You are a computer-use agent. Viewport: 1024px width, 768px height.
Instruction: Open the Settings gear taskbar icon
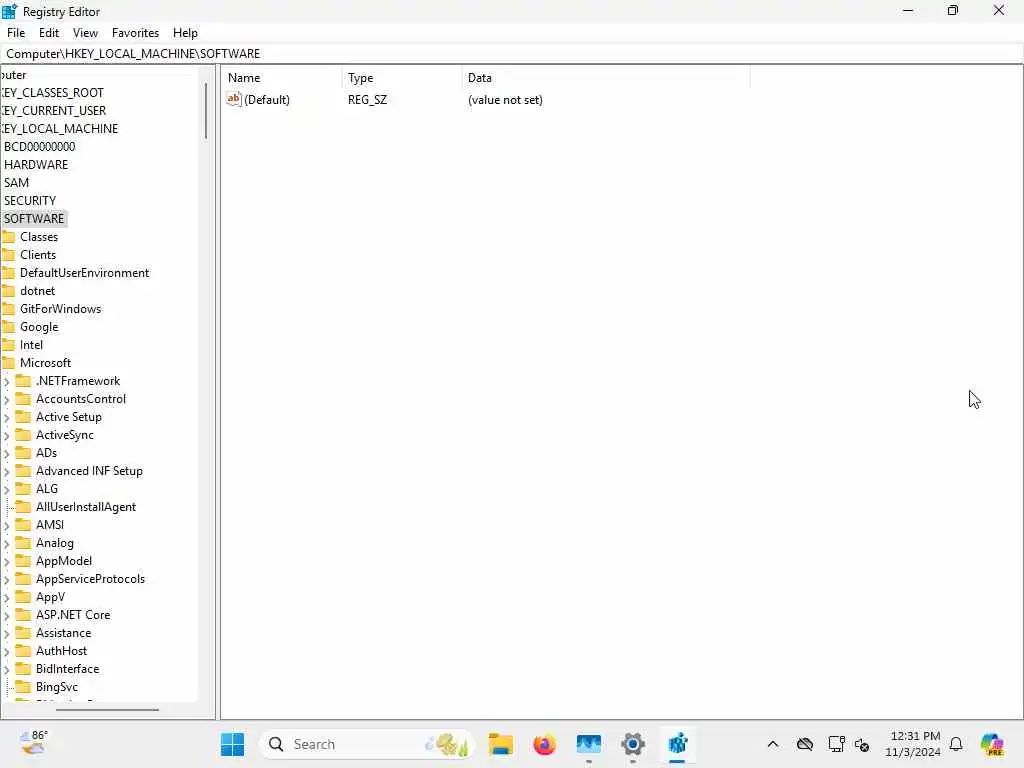[633, 744]
